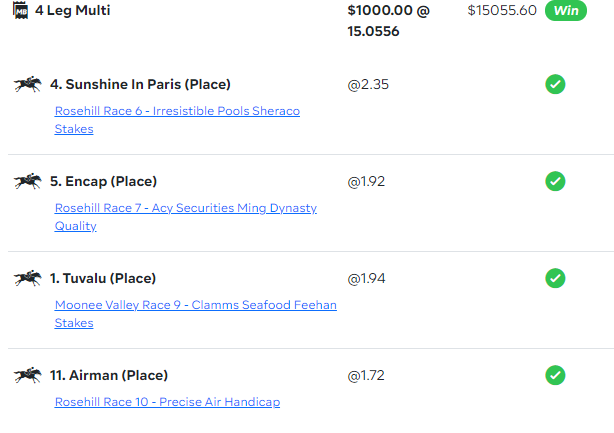Click horse racing icon beside Tuvalu
The height and width of the screenshot is (433, 614).
(x=28, y=278)
